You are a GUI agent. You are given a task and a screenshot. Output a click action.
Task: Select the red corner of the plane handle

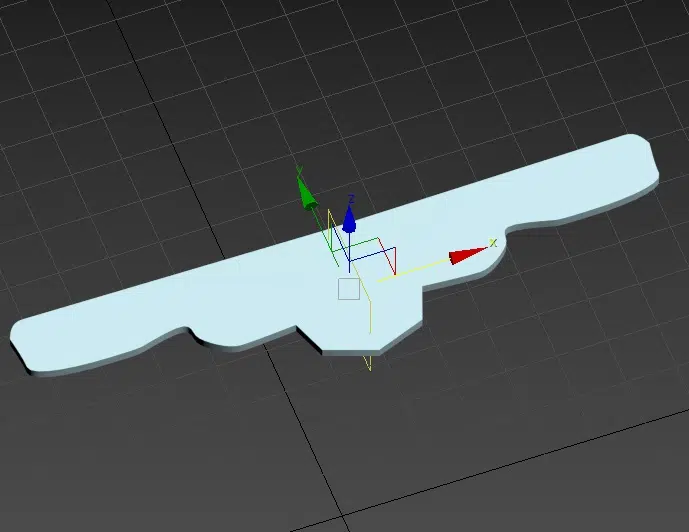394,261
